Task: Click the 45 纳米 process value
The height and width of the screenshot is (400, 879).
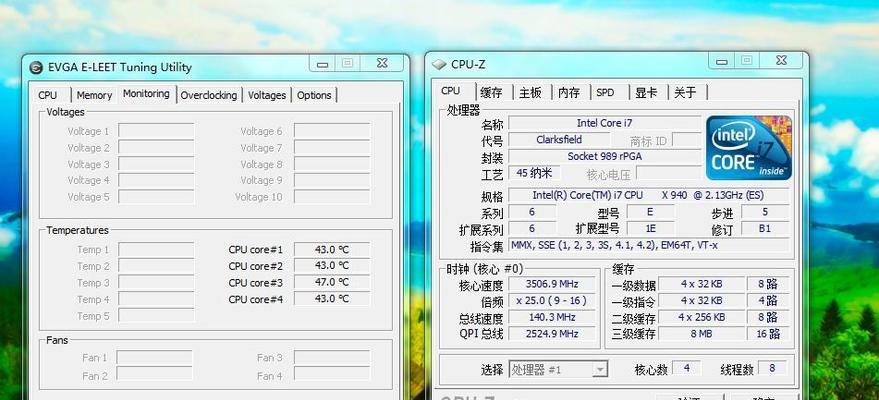Action: 534,173
